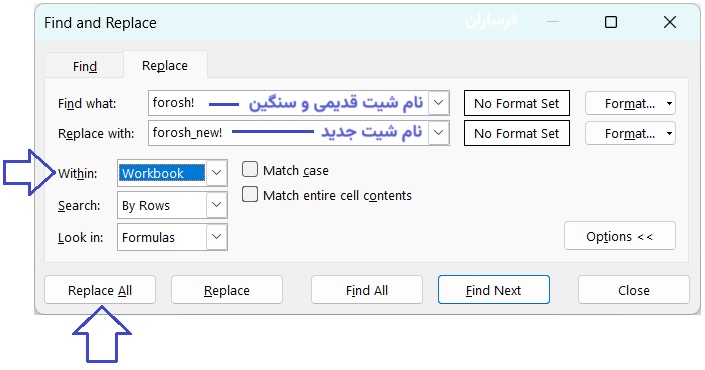
Task: Collapse options with Options << button
Action: 620,236
